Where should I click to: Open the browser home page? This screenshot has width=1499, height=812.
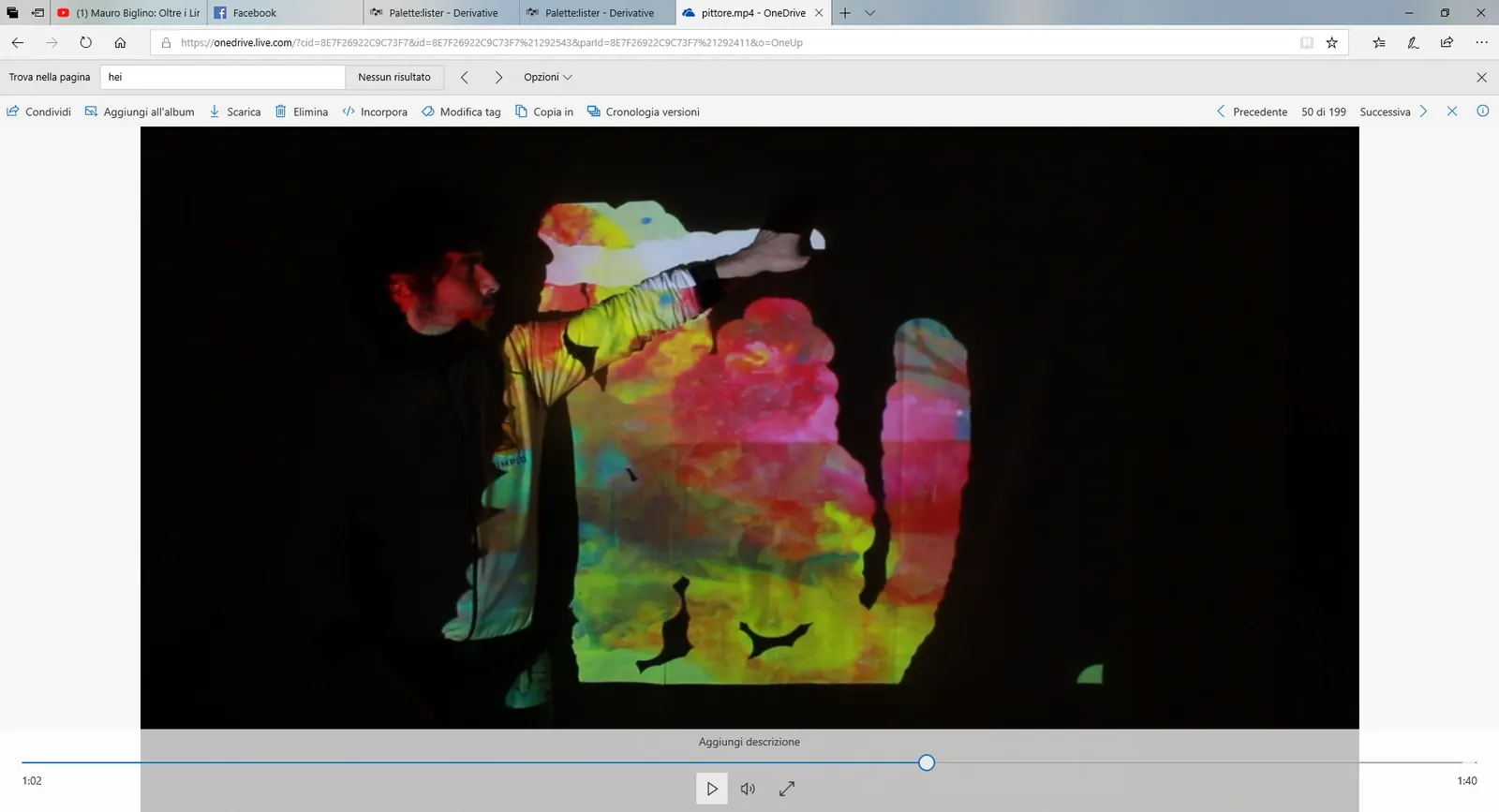pyautogui.click(x=120, y=42)
